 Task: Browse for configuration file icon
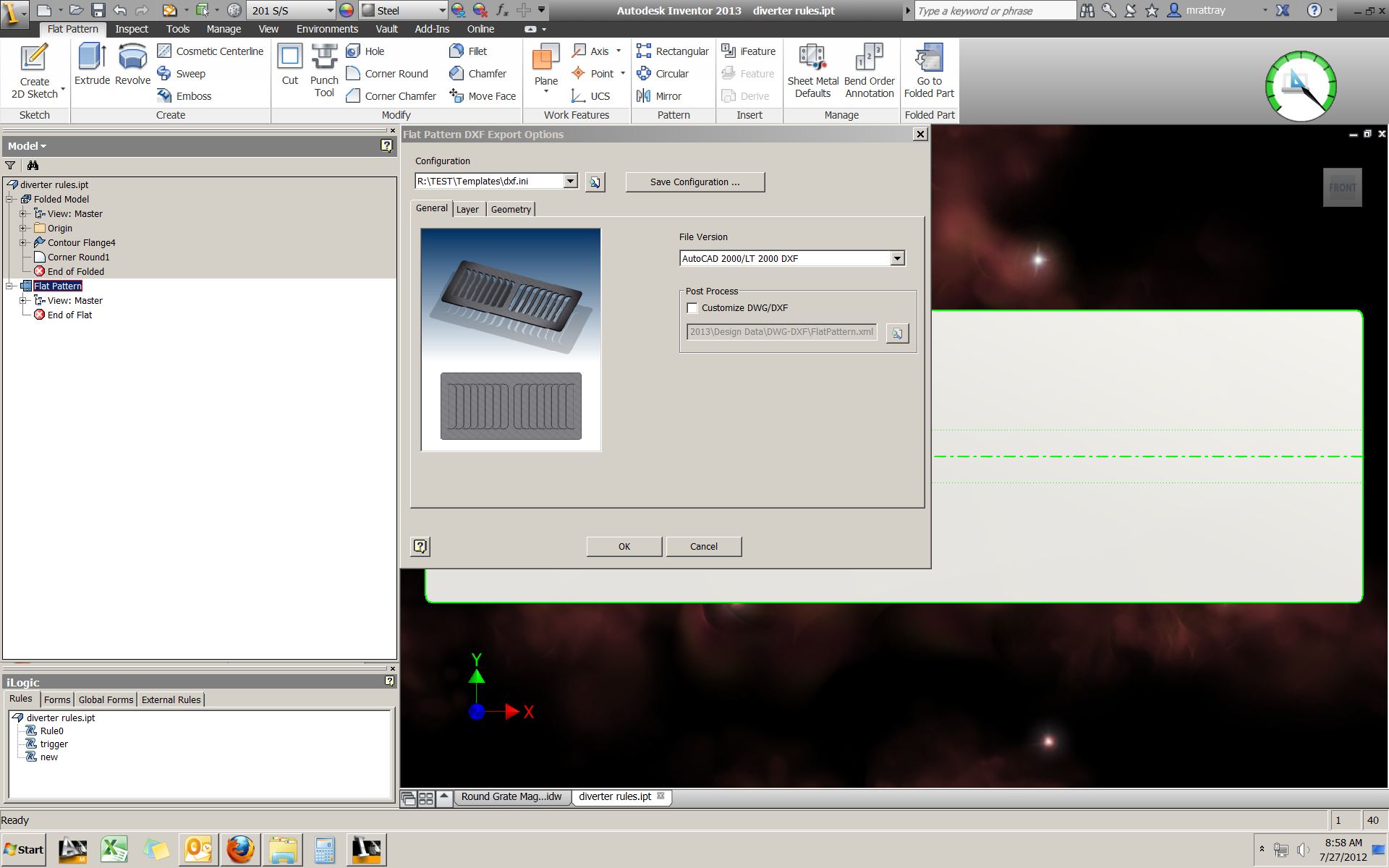(595, 182)
